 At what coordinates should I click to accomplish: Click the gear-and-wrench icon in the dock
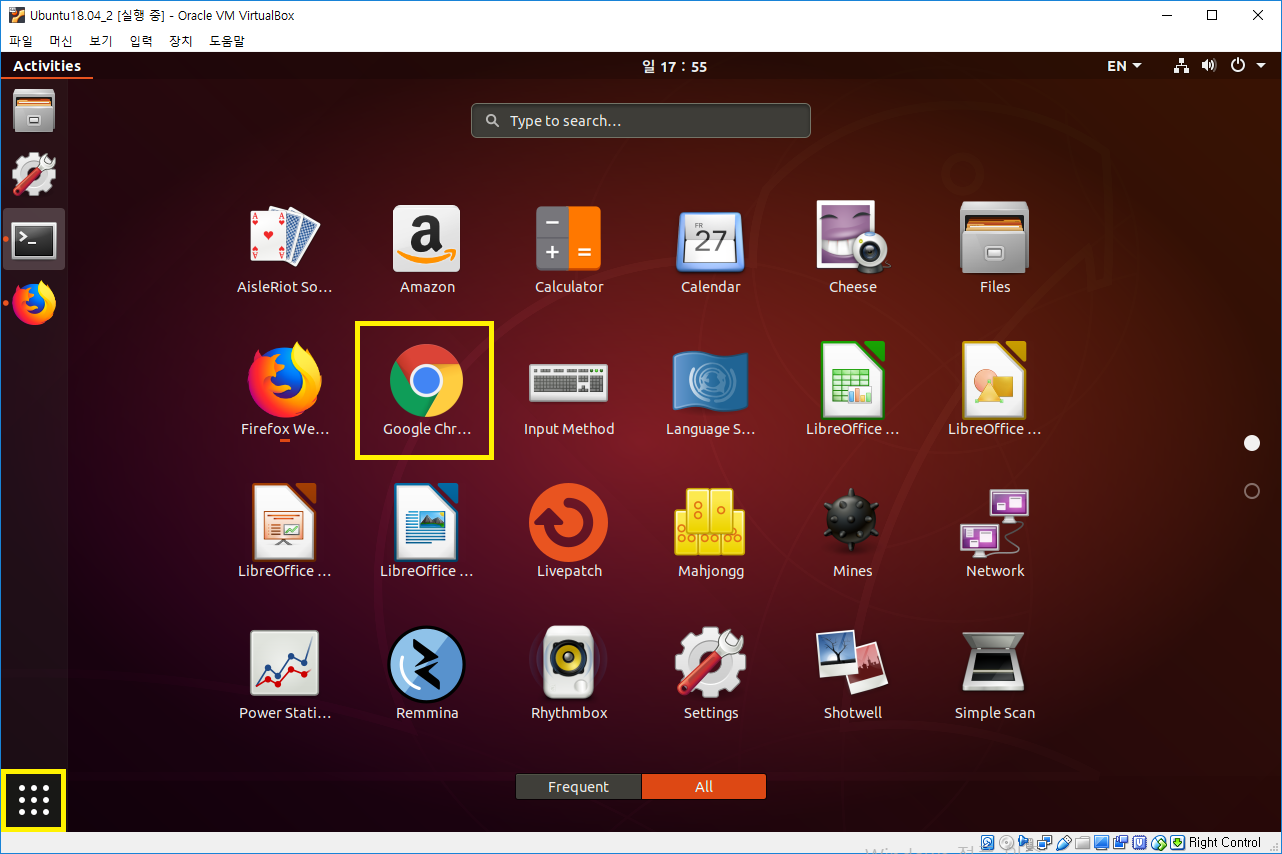click(x=34, y=174)
